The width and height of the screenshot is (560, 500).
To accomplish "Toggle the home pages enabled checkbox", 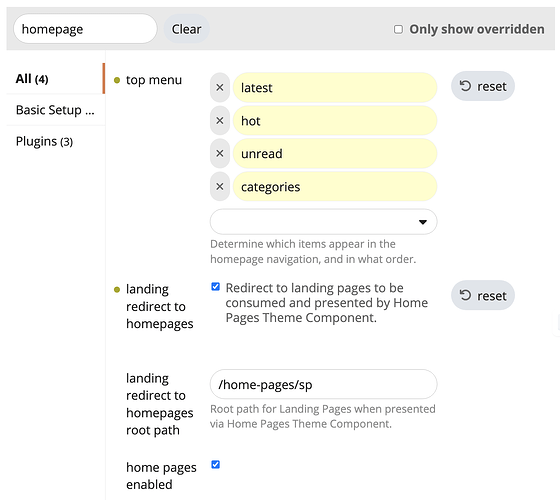I will [x=215, y=464].
